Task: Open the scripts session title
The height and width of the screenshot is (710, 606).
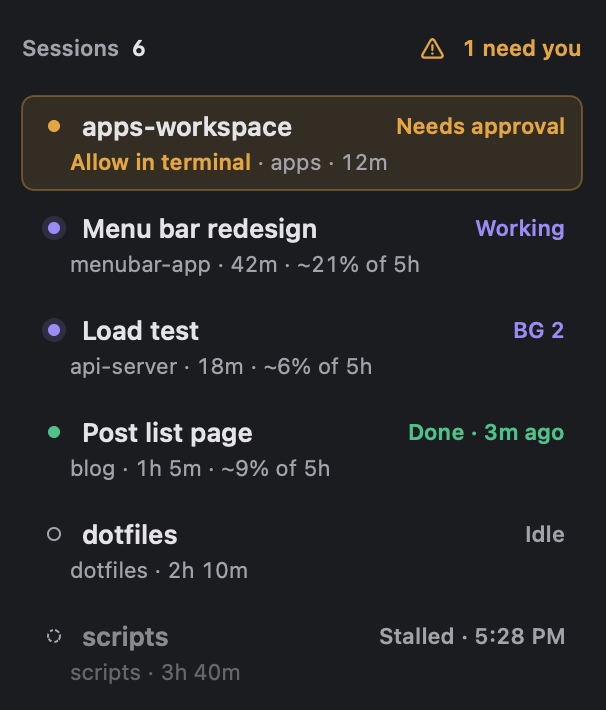Action: coord(125,638)
